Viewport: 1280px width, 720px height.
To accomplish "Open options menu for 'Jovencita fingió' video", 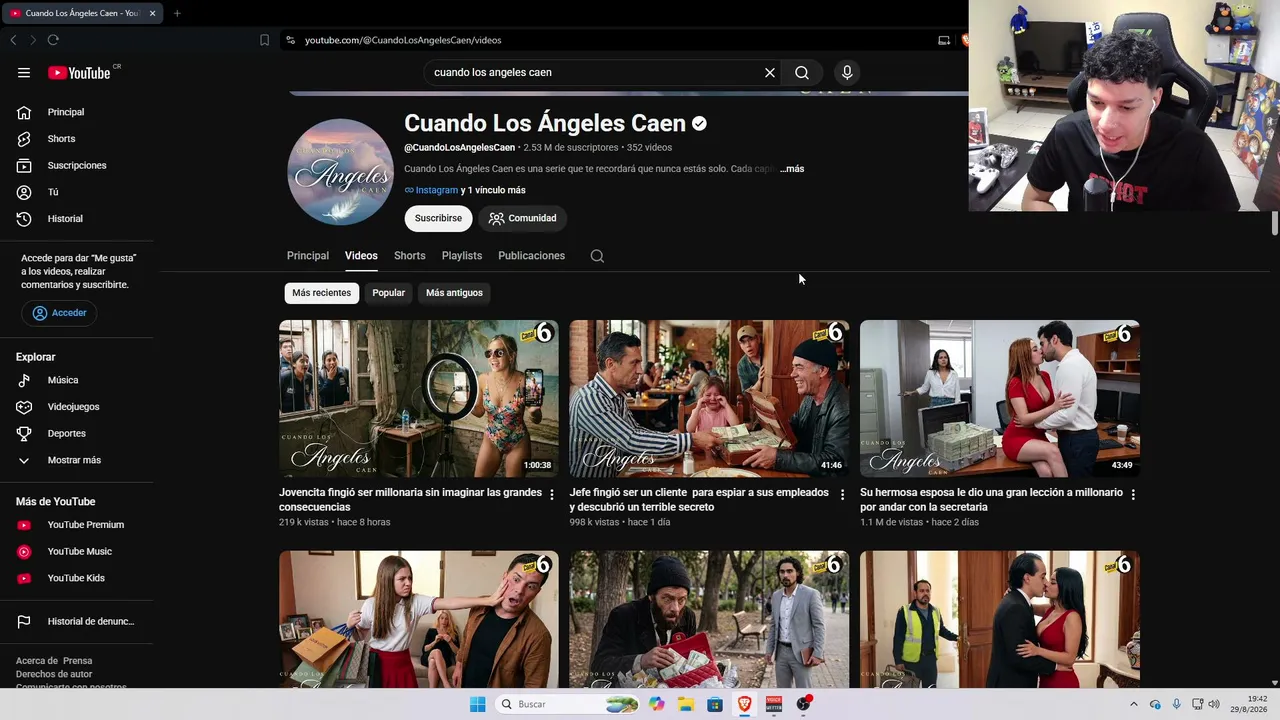I will (x=552, y=494).
